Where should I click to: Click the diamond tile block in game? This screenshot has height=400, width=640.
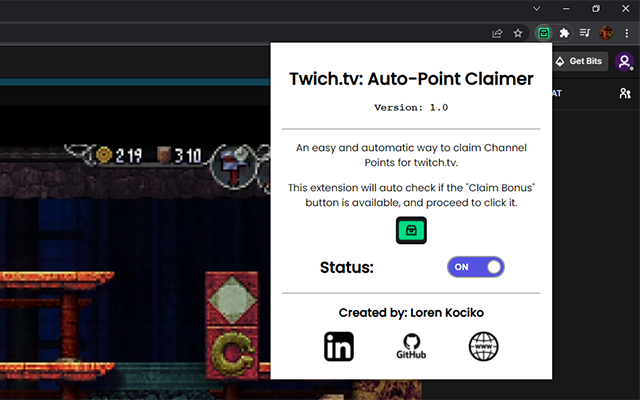pos(231,299)
